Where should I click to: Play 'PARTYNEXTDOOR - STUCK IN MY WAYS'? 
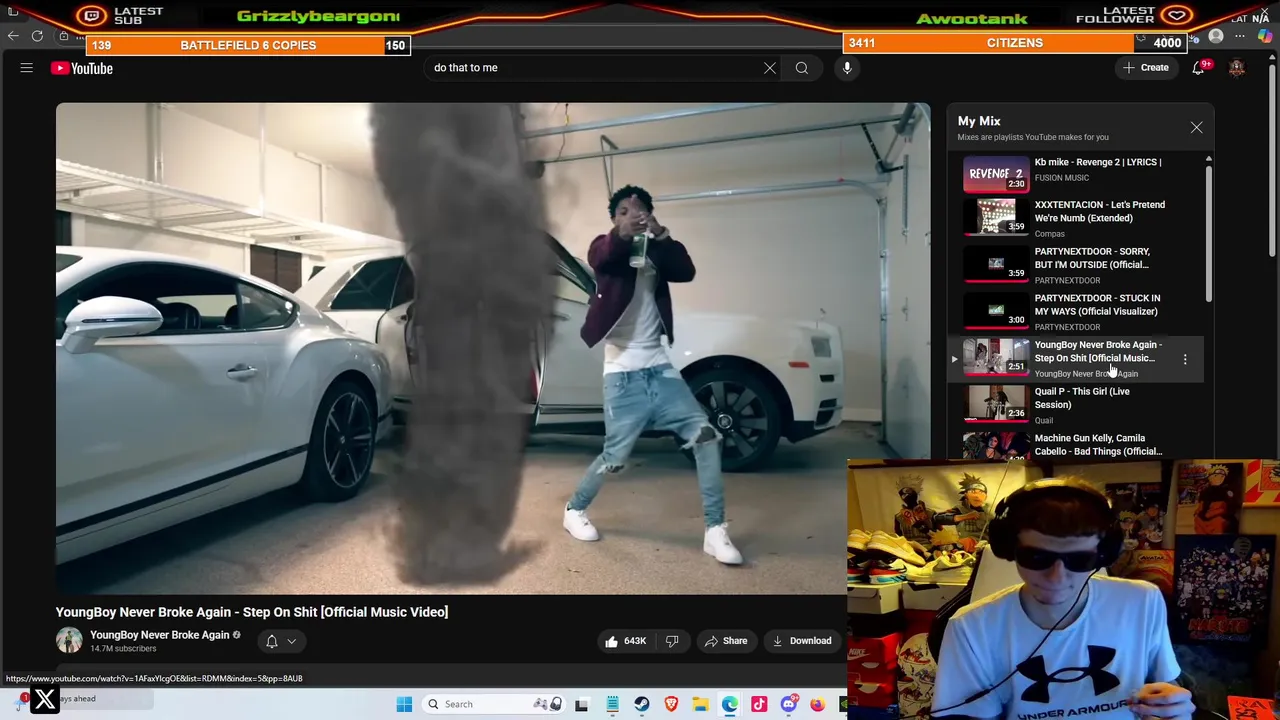point(1097,305)
